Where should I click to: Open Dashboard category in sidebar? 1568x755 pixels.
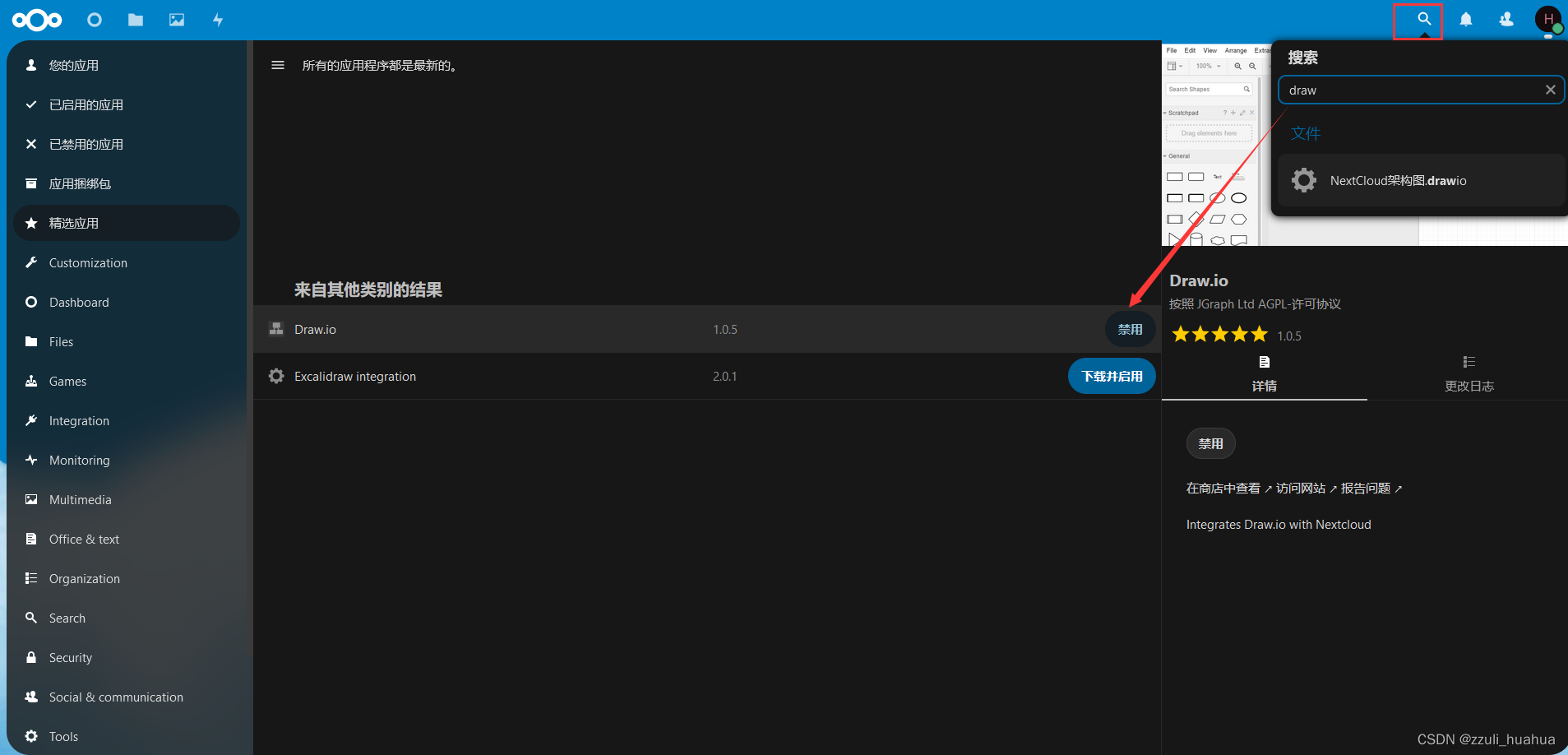tap(127, 302)
